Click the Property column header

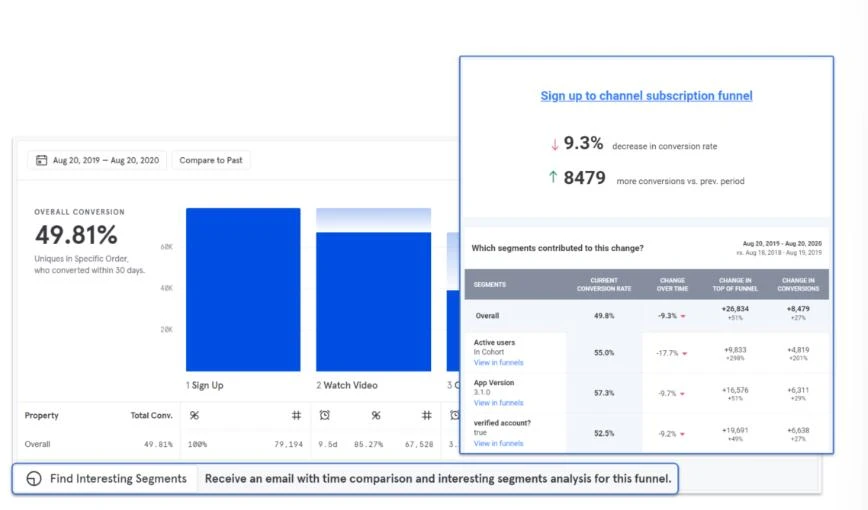[42, 416]
